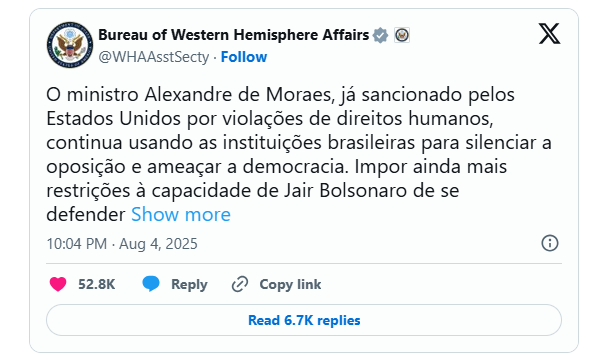Open the X logo link
This screenshot has height=360, width=609.
point(549,33)
